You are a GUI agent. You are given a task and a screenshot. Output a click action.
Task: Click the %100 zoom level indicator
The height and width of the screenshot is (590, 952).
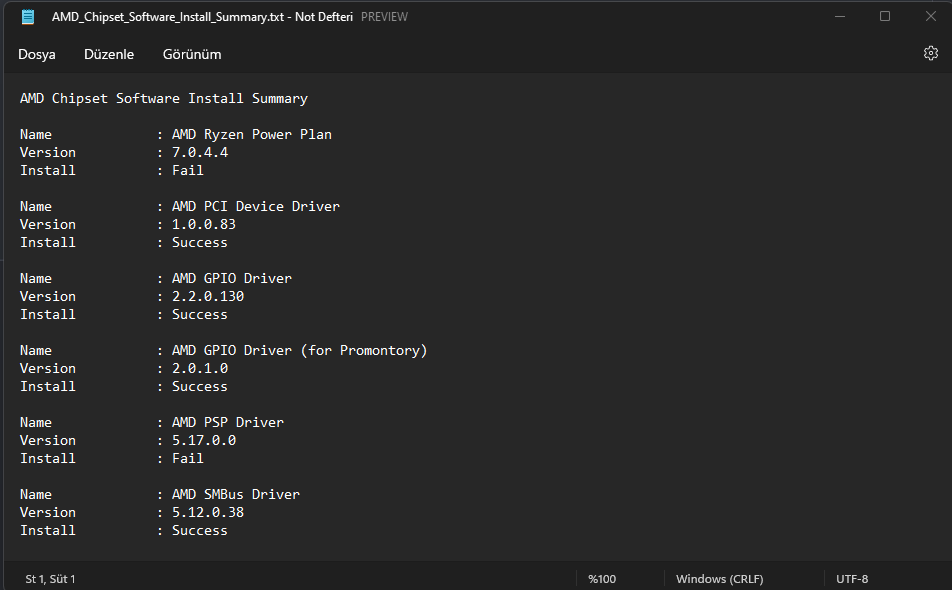pos(602,579)
